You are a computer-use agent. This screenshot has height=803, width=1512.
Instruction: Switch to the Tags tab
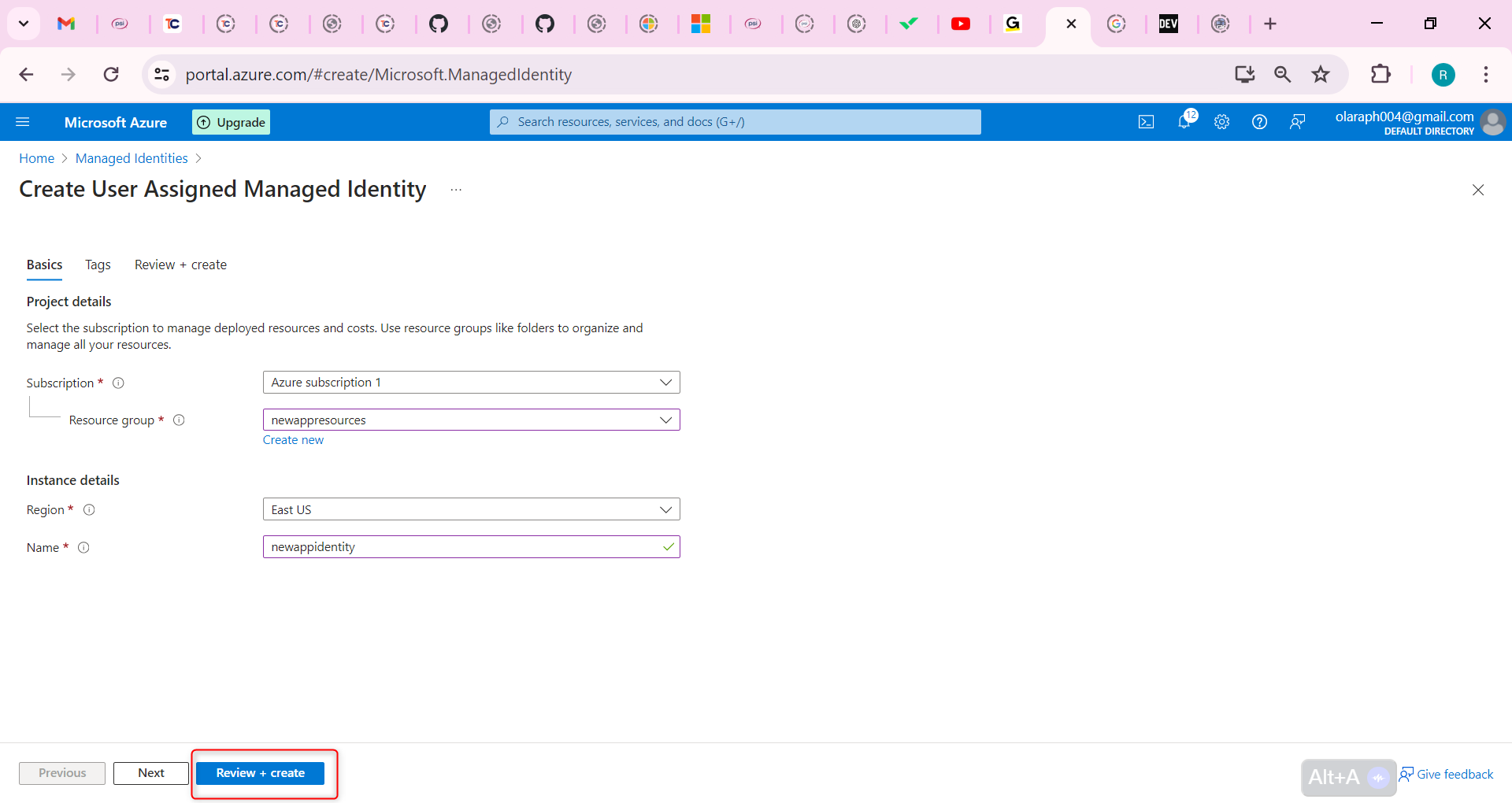97,265
